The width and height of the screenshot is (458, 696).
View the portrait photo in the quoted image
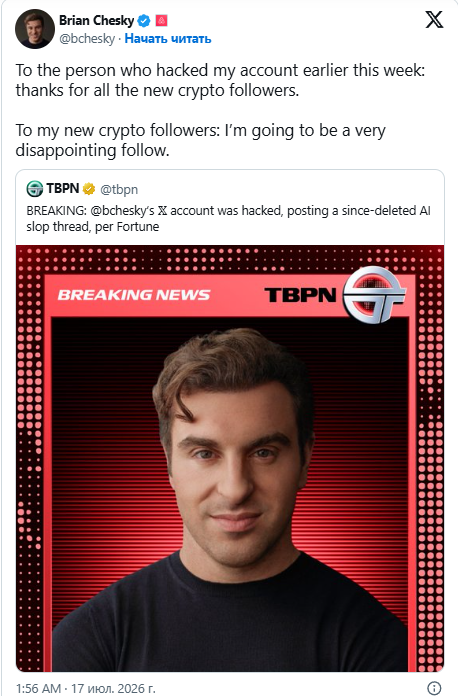click(230, 494)
